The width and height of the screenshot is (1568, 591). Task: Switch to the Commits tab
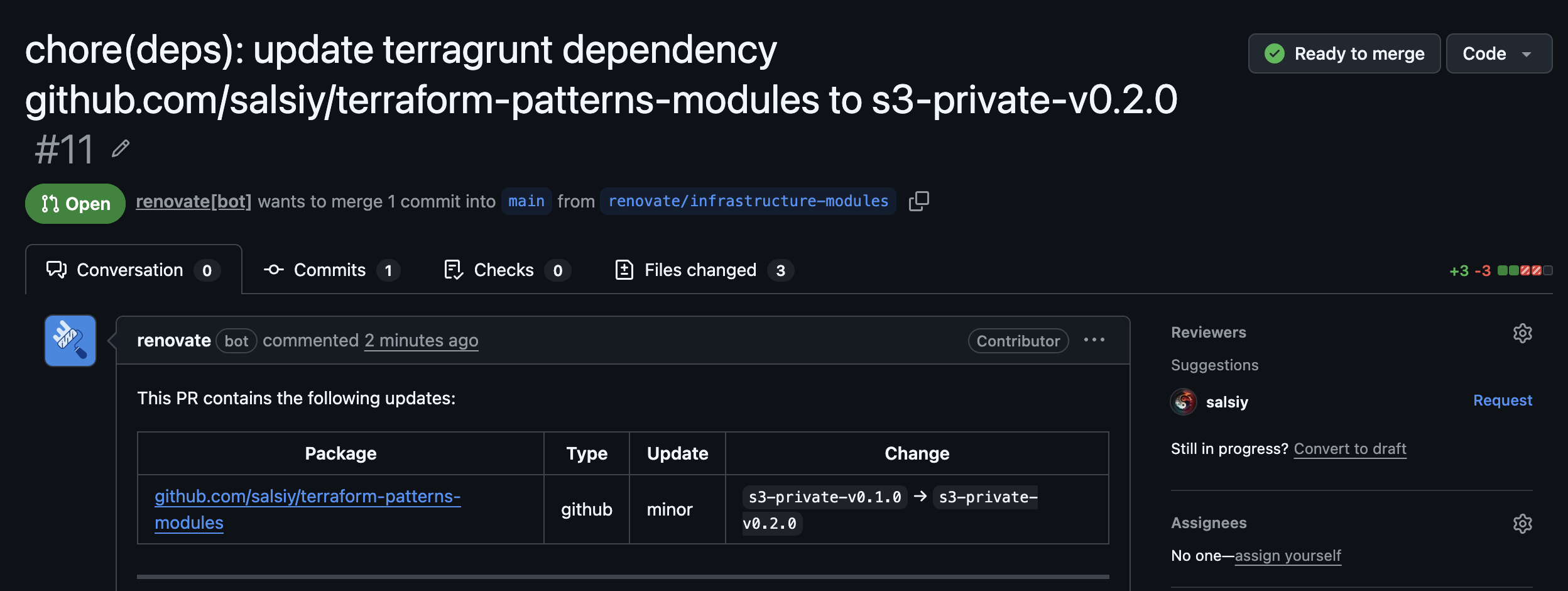click(x=331, y=270)
